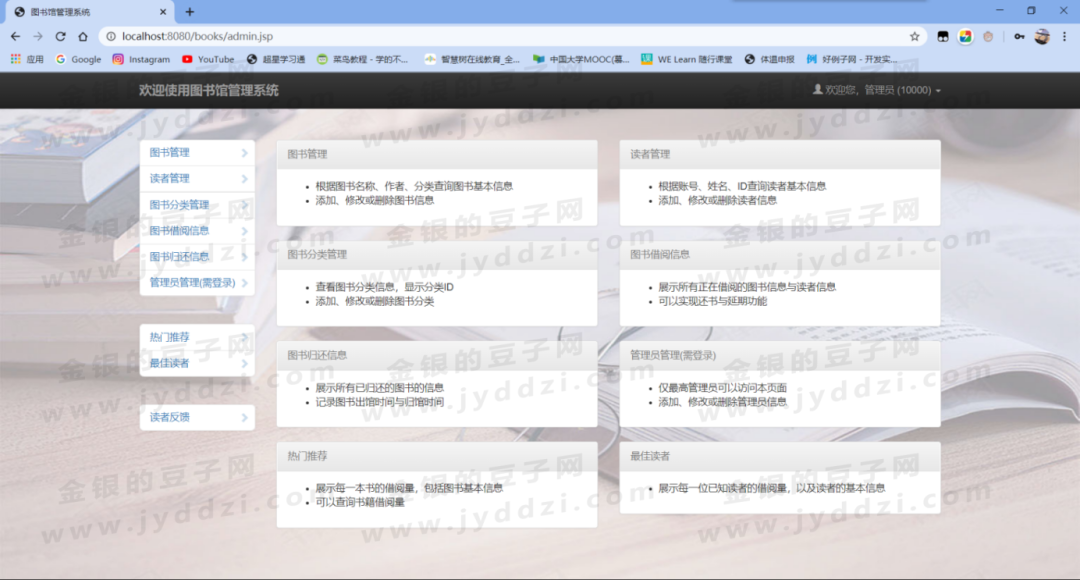Viewport: 1080px width, 580px height.
Task: Click the black mask extension icon
Action: point(943,37)
